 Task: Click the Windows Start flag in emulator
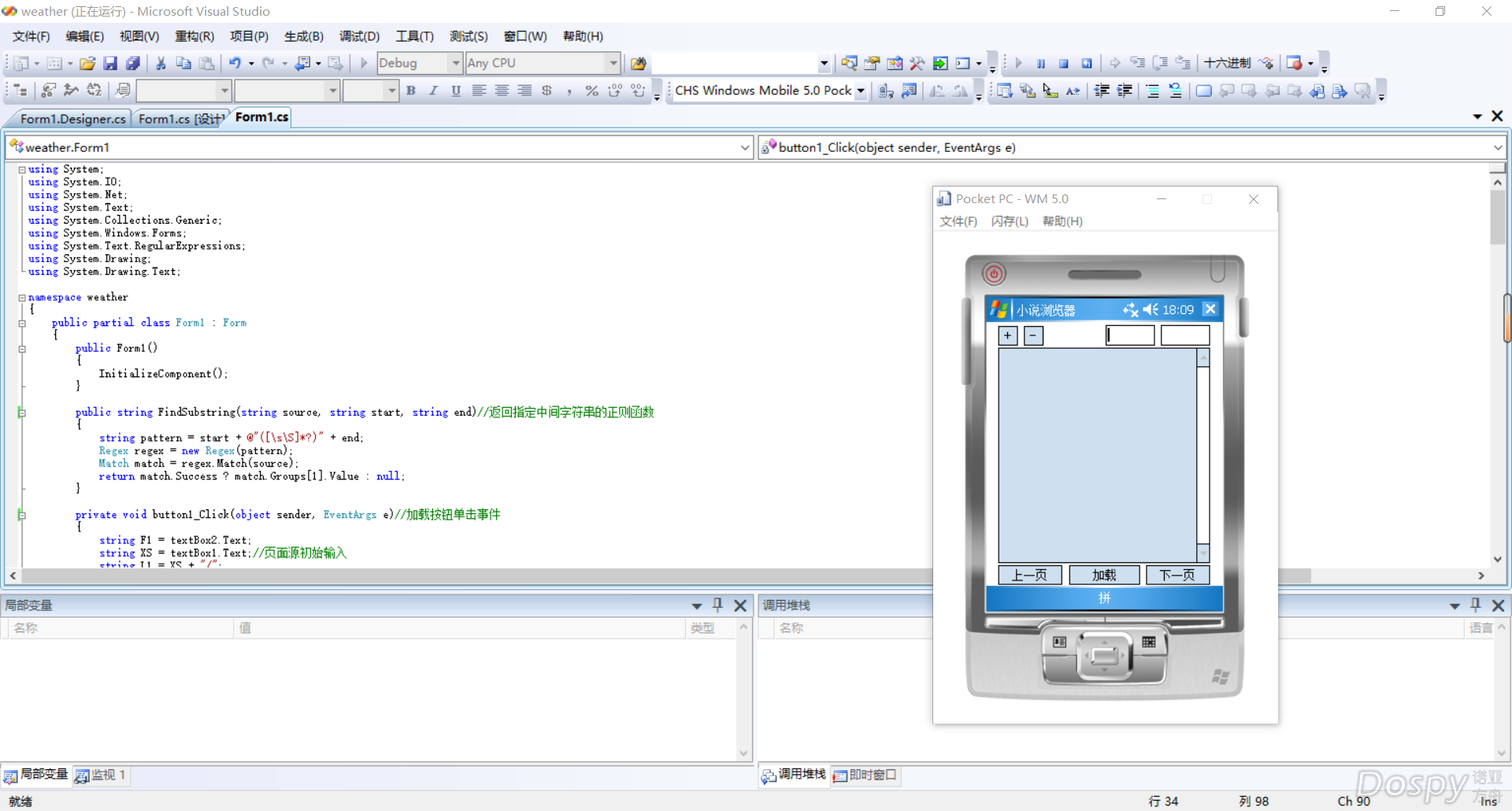999,309
